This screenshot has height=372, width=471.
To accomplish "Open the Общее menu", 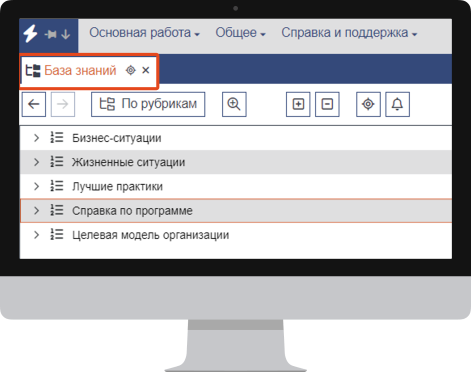I will pyautogui.click(x=240, y=33).
